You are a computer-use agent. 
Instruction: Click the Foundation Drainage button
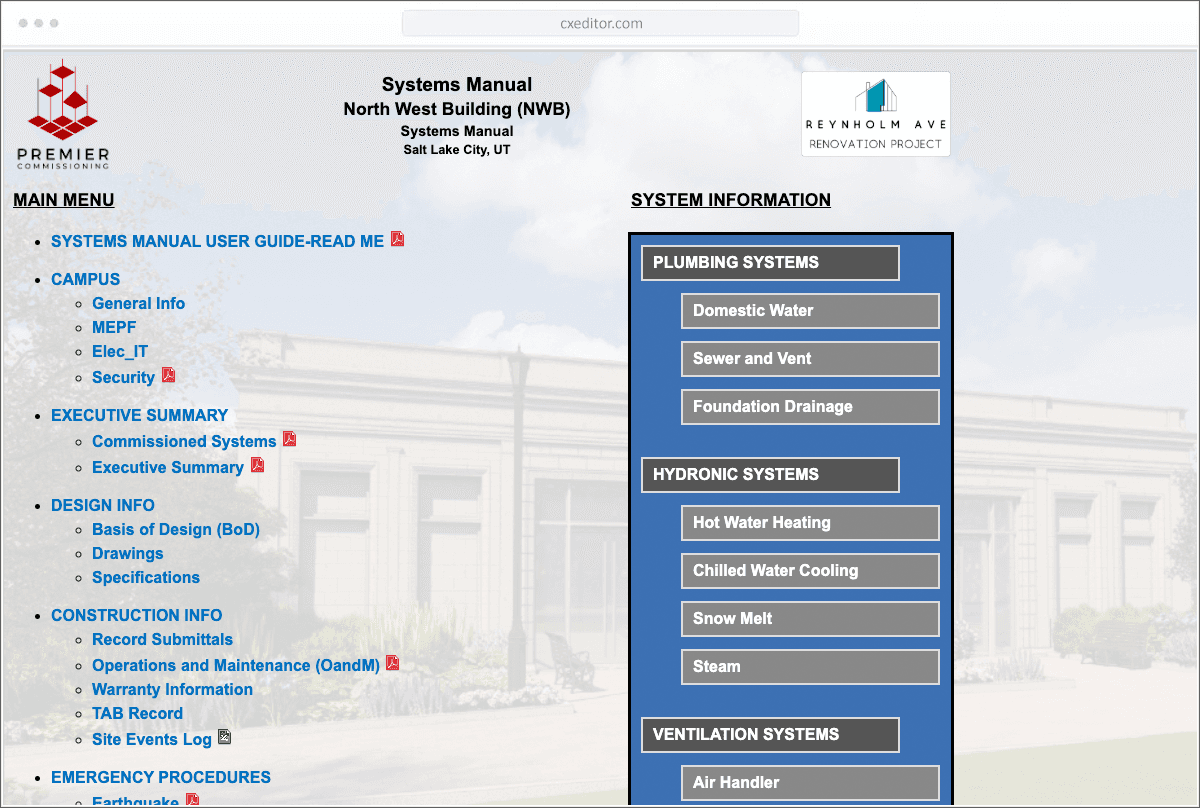coord(810,407)
